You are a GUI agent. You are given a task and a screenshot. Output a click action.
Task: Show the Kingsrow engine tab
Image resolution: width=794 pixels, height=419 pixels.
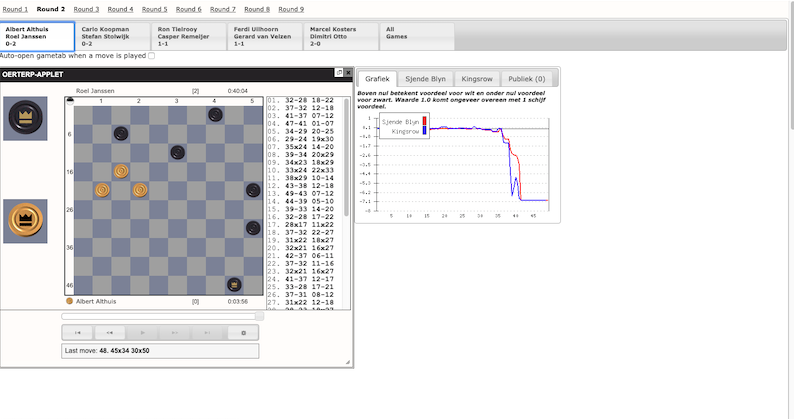pos(477,78)
